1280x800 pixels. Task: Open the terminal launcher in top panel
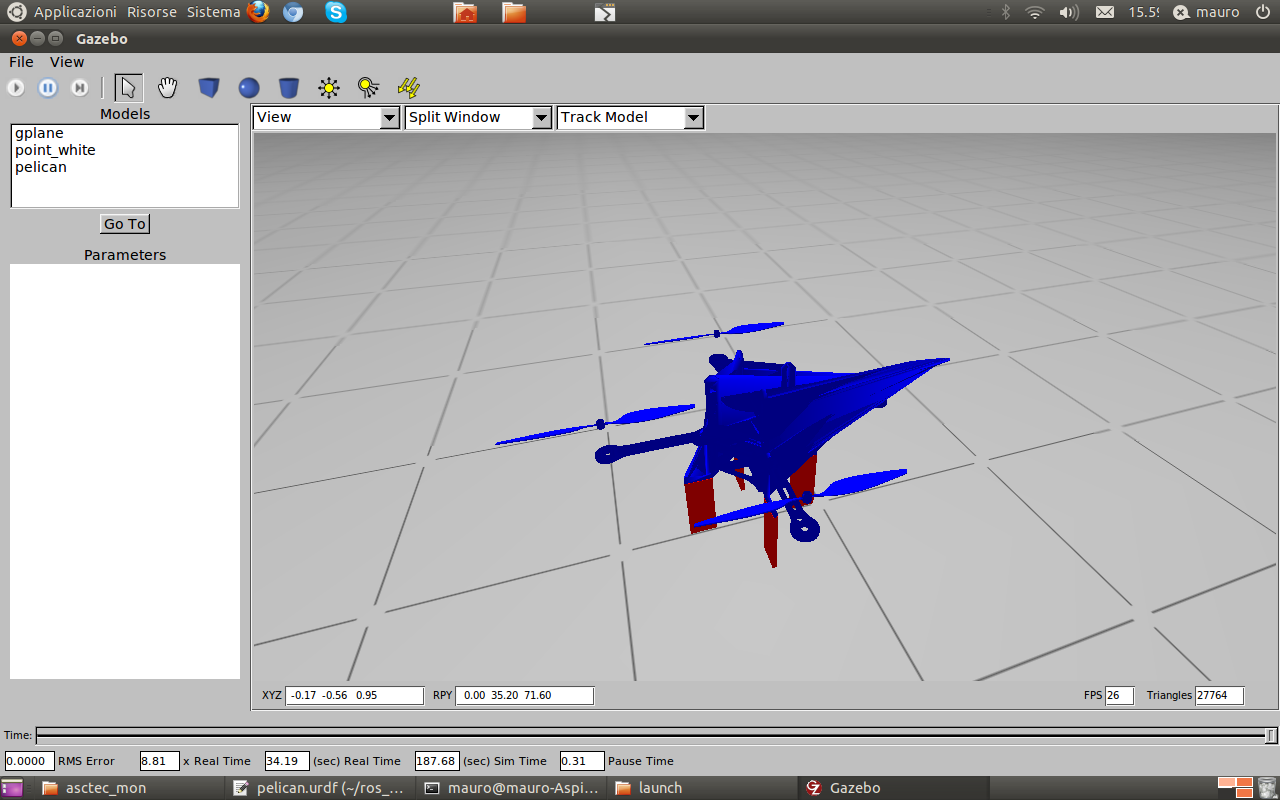pos(605,12)
